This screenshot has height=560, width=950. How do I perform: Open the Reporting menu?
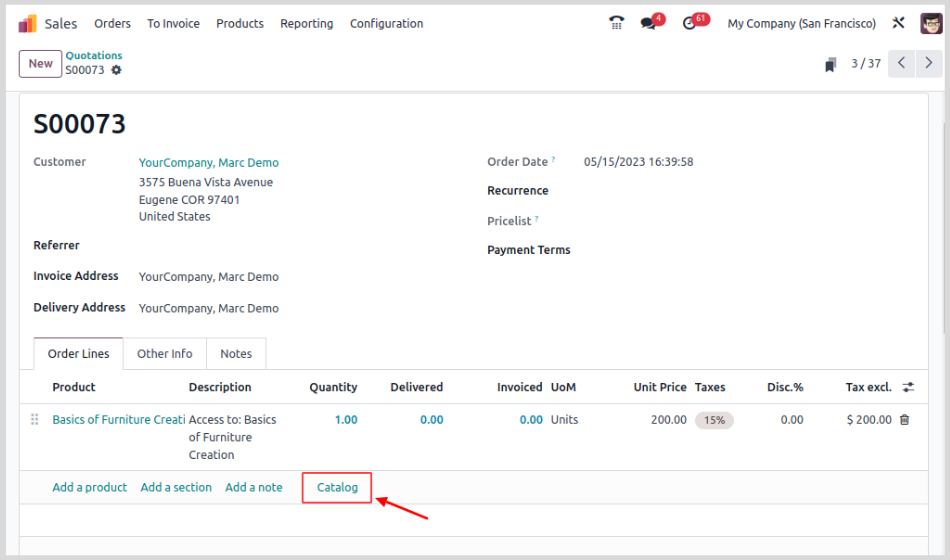point(306,23)
